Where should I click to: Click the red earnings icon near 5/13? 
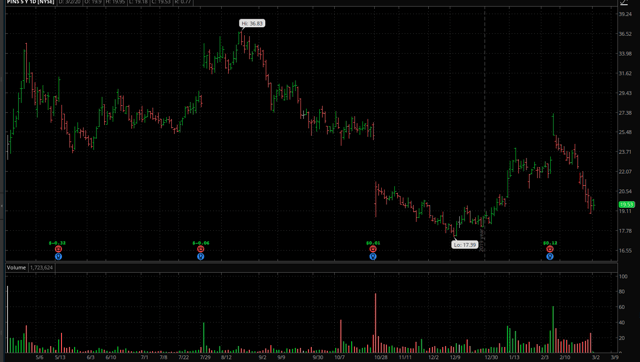tap(58, 249)
